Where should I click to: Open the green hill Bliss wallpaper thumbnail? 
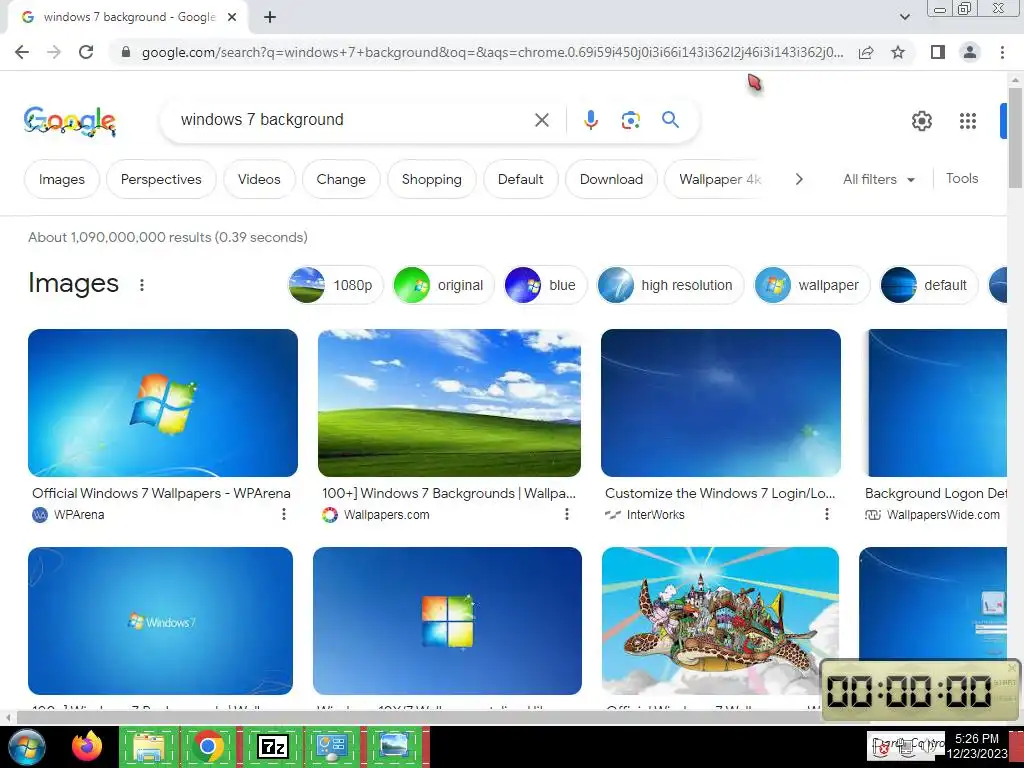point(449,403)
